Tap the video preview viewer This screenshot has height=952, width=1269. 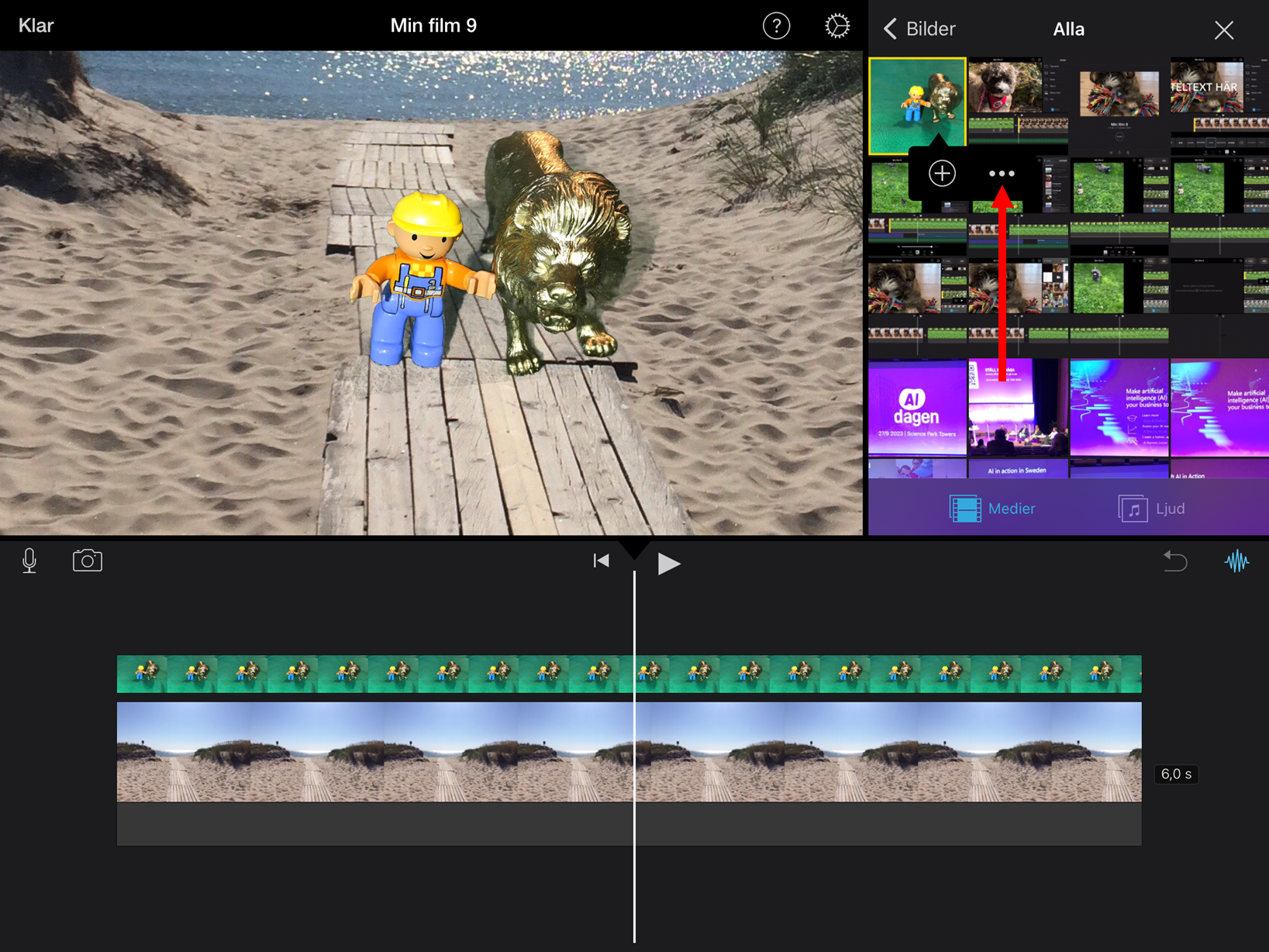431,293
